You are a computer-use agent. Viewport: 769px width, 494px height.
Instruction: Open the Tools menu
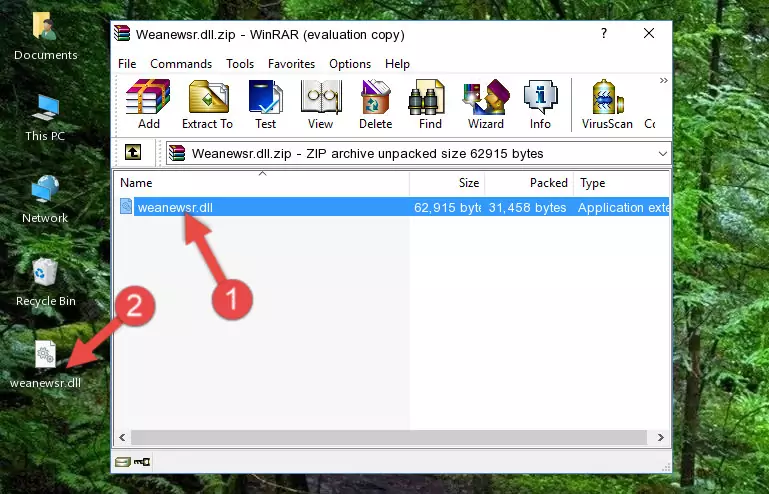[240, 64]
